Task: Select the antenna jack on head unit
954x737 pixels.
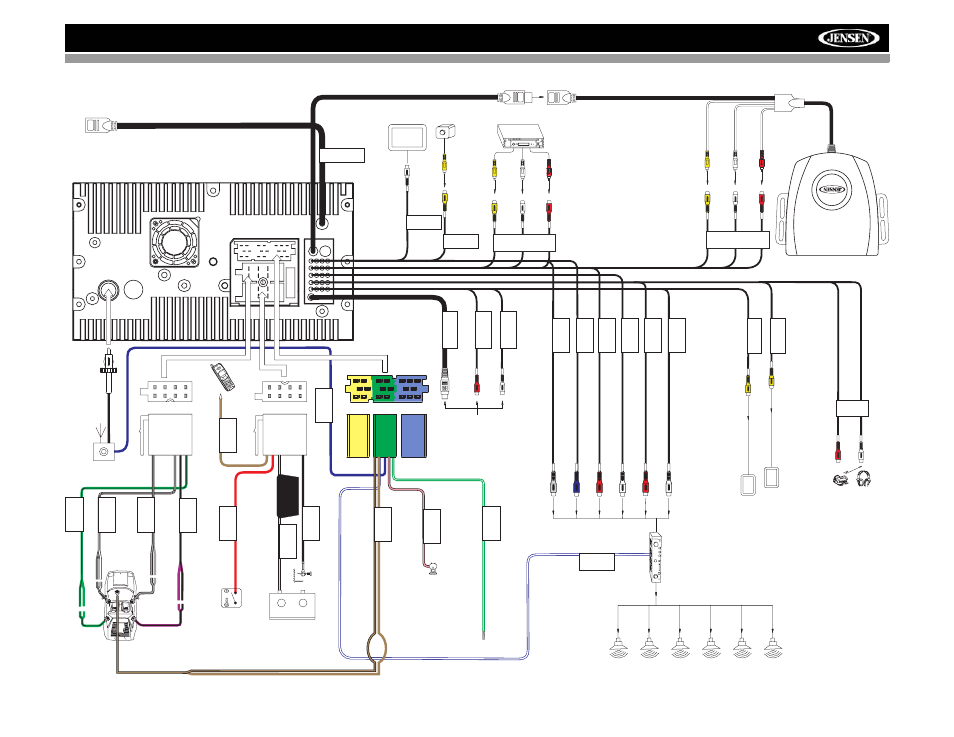Action: coord(108,290)
